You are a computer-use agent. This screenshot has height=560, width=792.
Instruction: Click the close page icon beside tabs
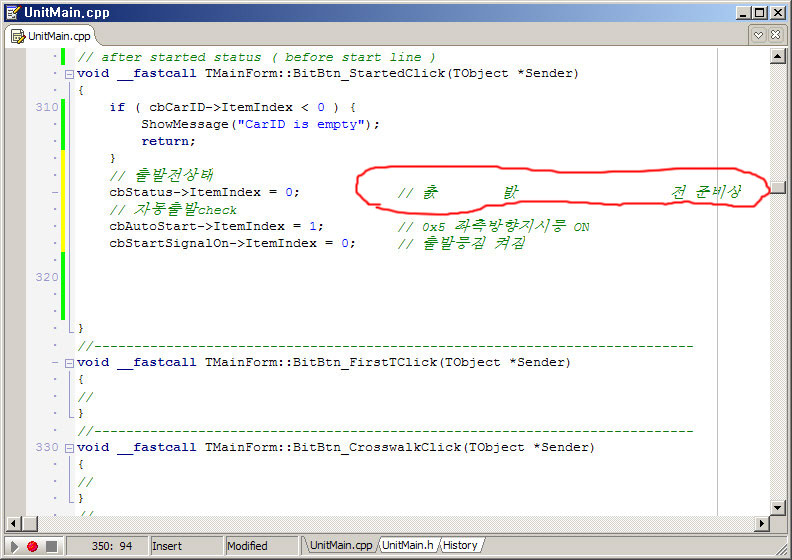(x=777, y=35)
